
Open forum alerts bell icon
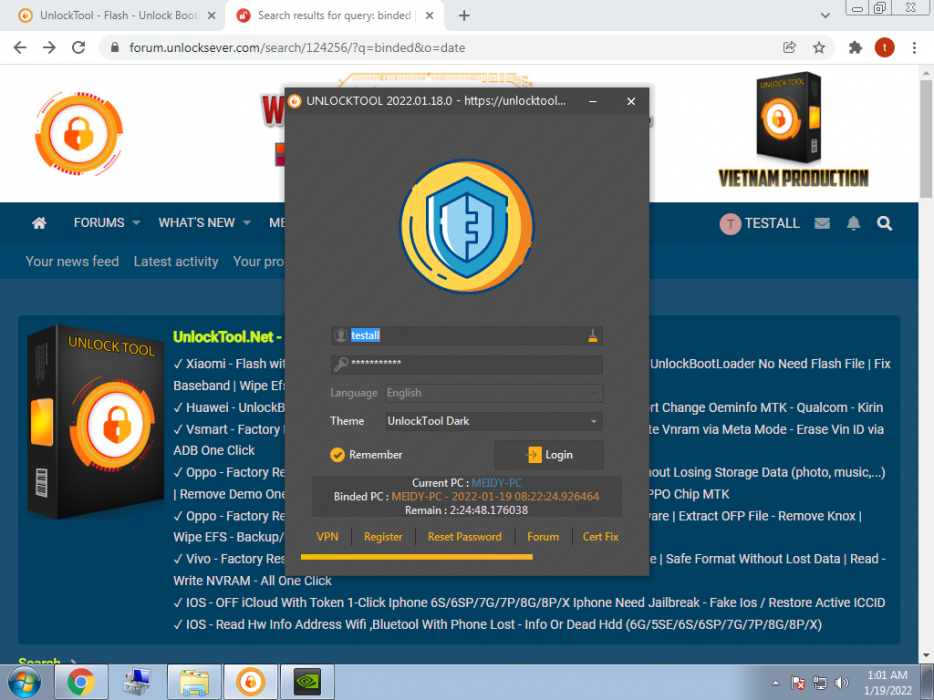click(x=854, y=223)
